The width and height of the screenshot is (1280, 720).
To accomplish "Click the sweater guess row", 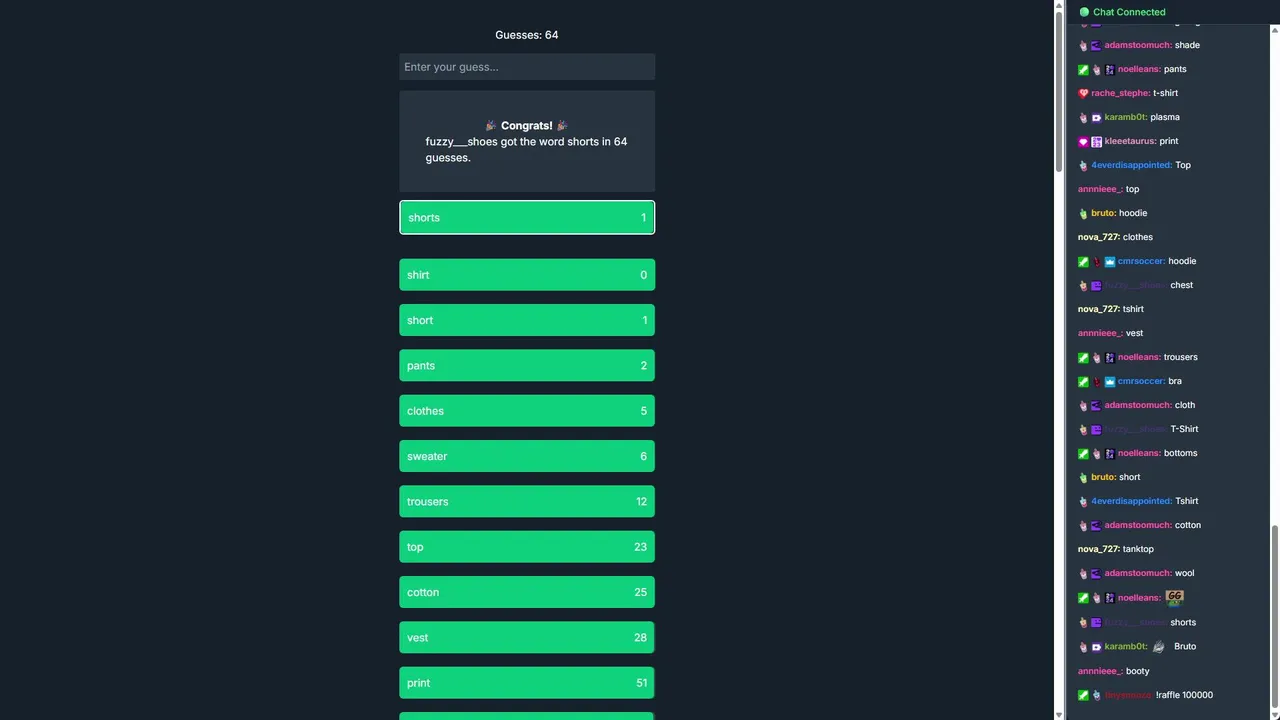I will pyautogui.click(x=527, y=456).
